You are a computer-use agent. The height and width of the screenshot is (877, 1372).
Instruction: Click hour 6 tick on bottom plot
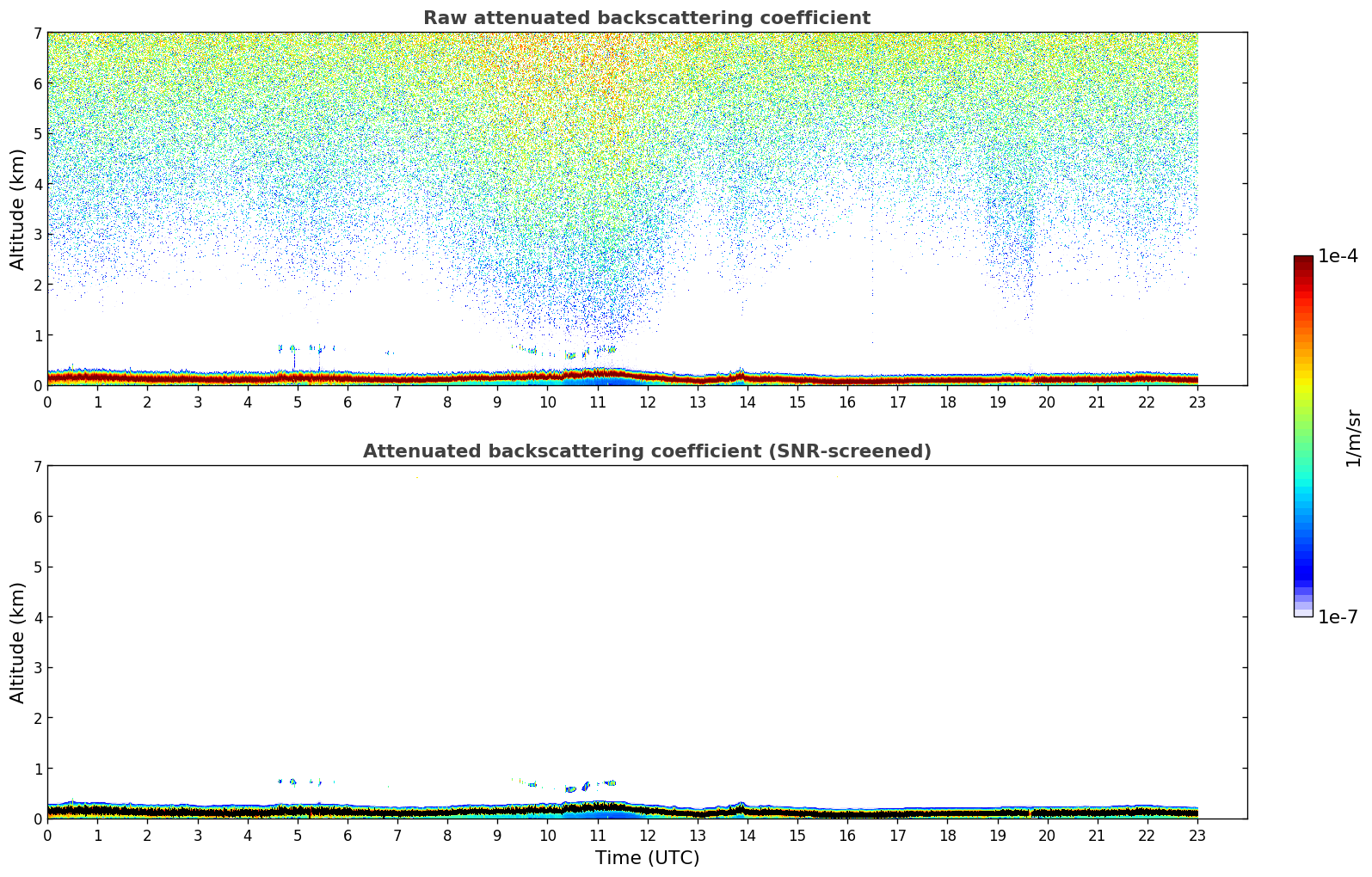[348, 835]
